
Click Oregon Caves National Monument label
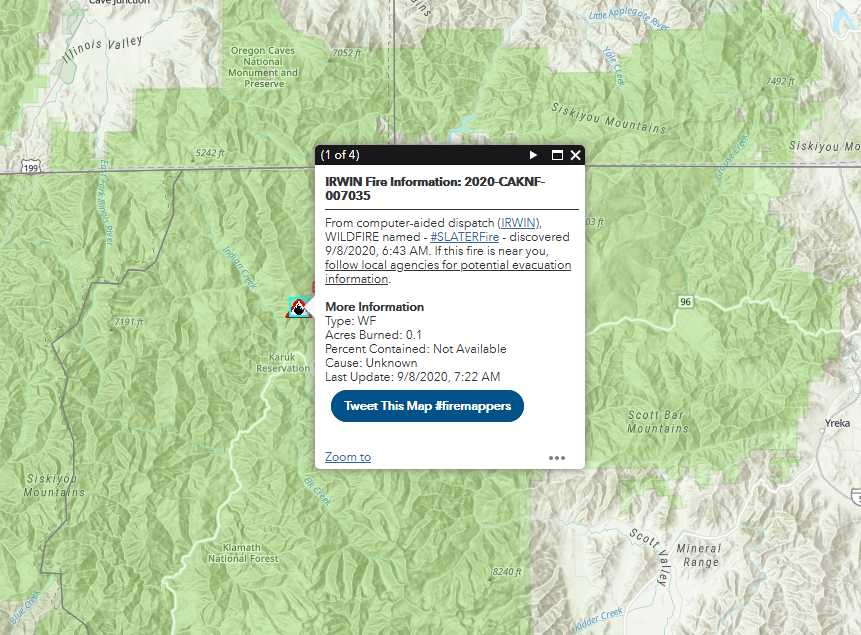coord(263,67)
